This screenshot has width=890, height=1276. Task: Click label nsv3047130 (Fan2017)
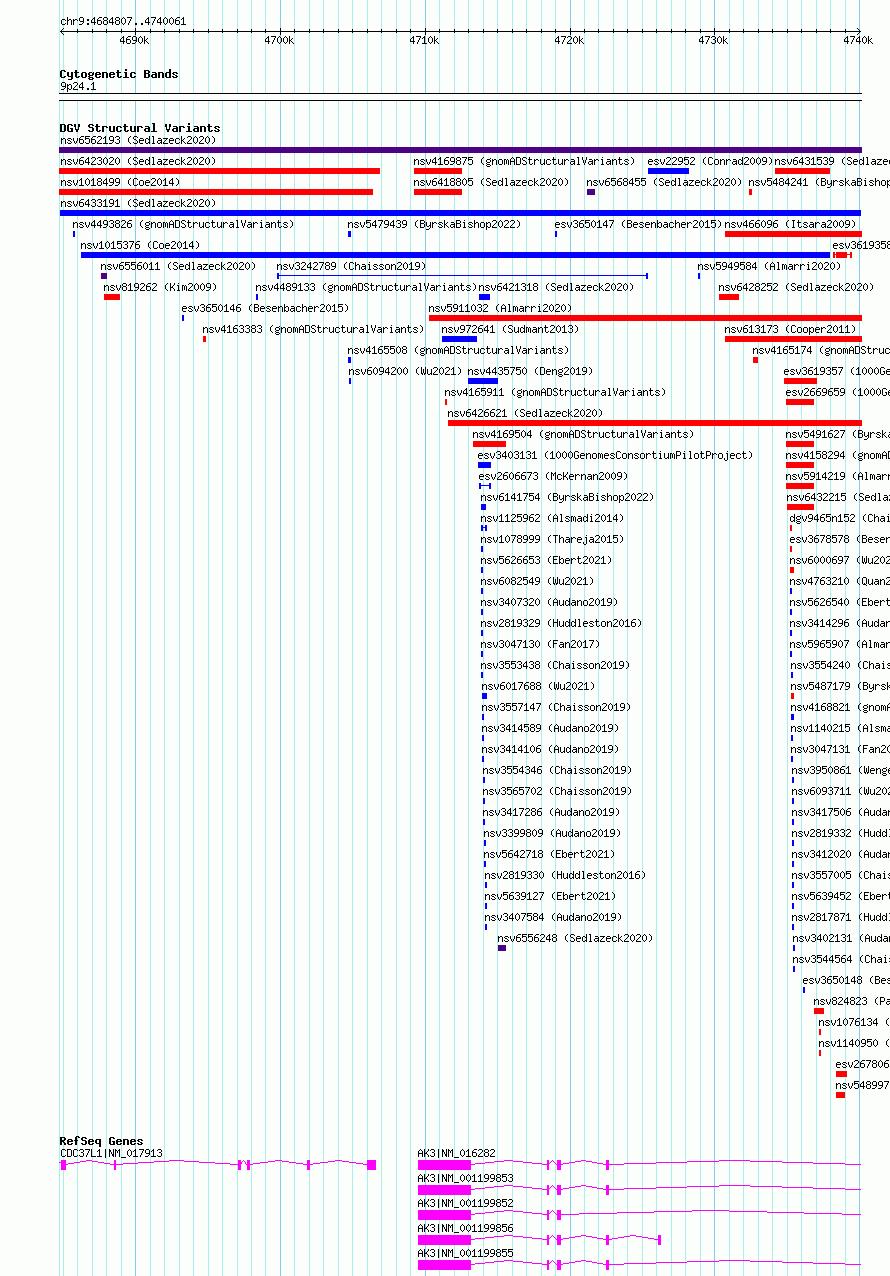[541, 644]
